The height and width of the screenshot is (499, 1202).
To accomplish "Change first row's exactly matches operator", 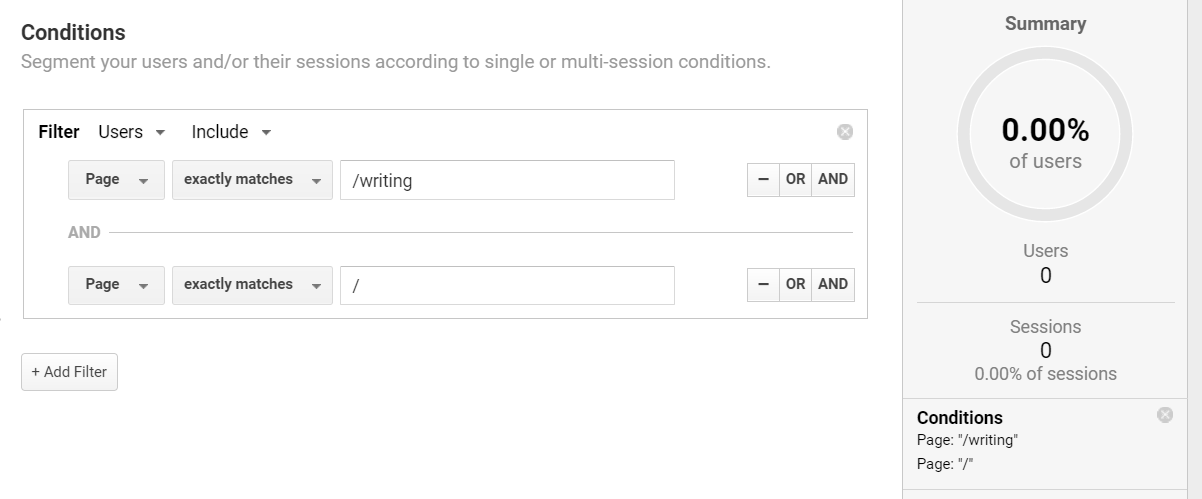I will pos(252,180).
